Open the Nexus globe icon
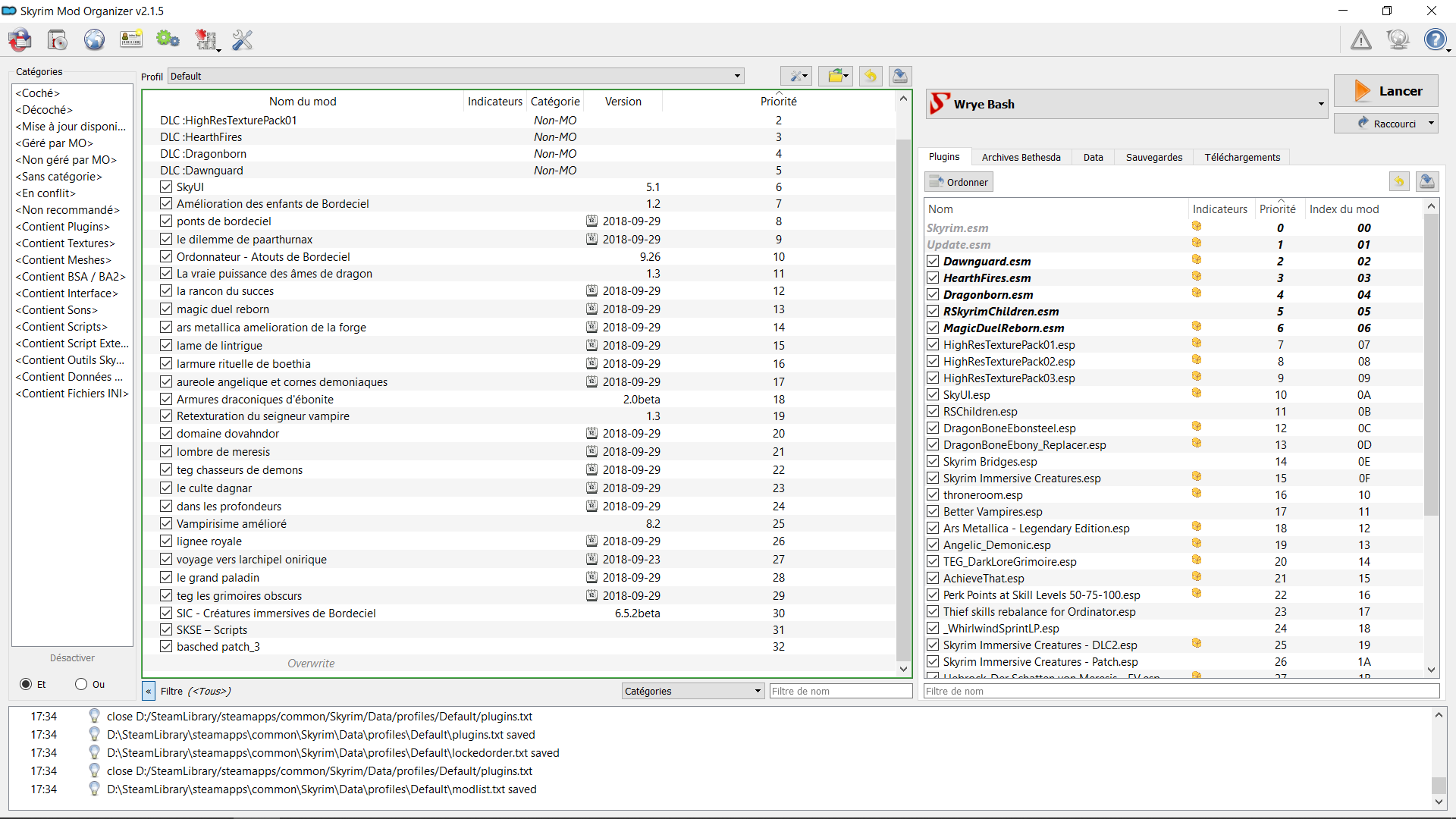 click(x=94, y=39)
